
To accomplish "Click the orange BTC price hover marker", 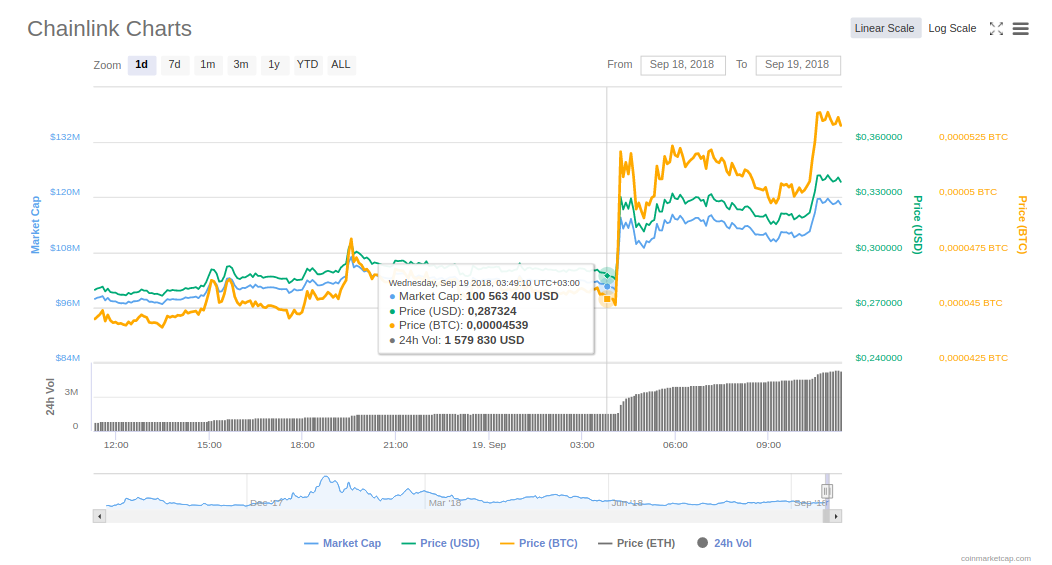I will click(x=607, y=299).
